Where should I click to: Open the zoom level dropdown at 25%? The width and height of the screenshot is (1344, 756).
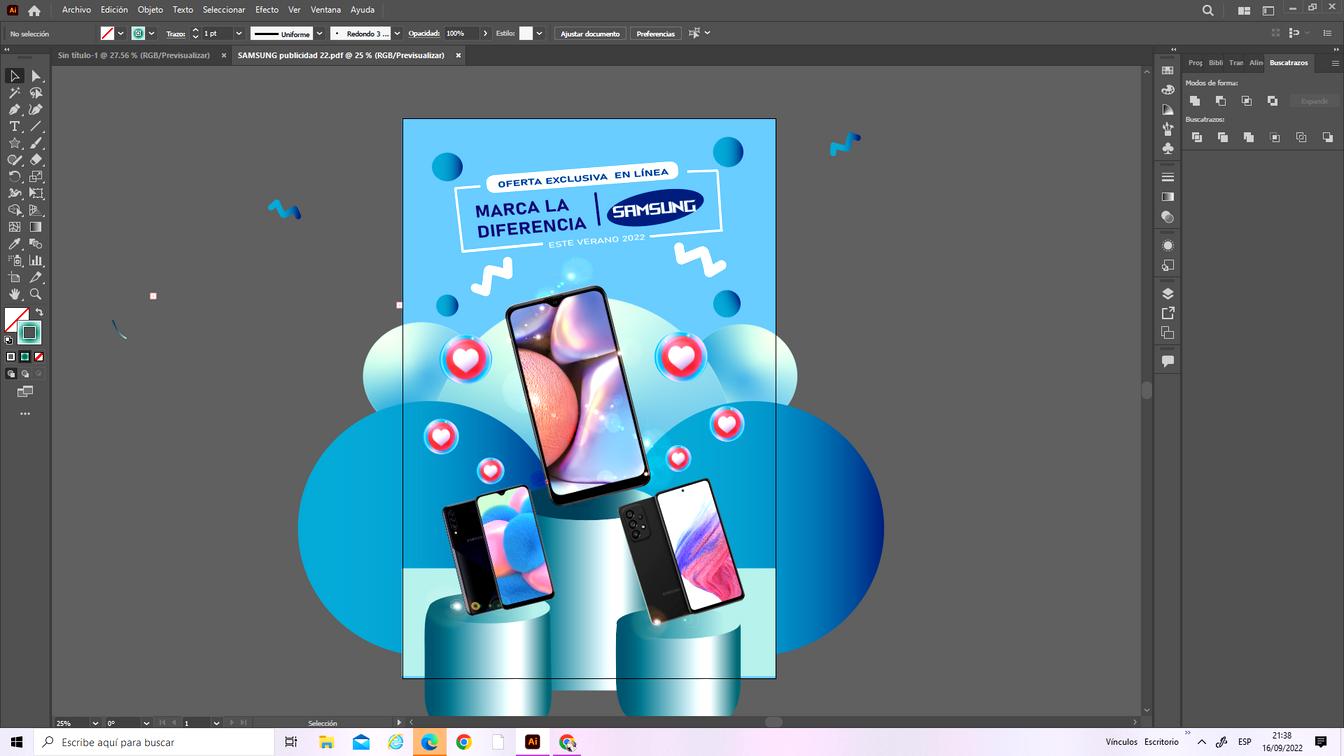click(95, 723)
